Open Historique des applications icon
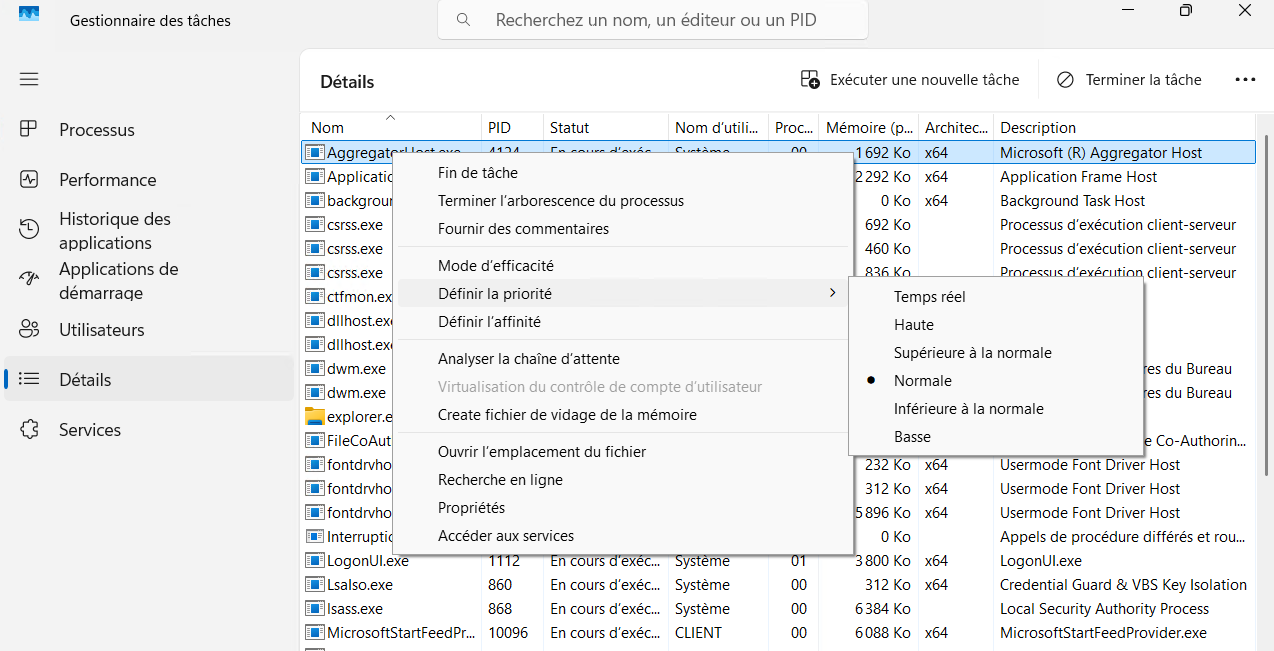 pyautogui.click(x=29, y=230)
